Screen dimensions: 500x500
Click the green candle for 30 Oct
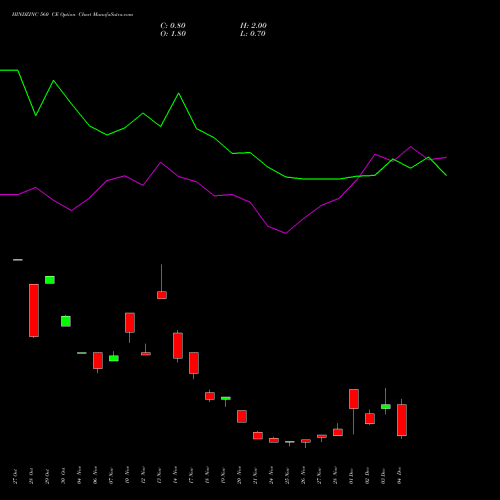(66, 321)
